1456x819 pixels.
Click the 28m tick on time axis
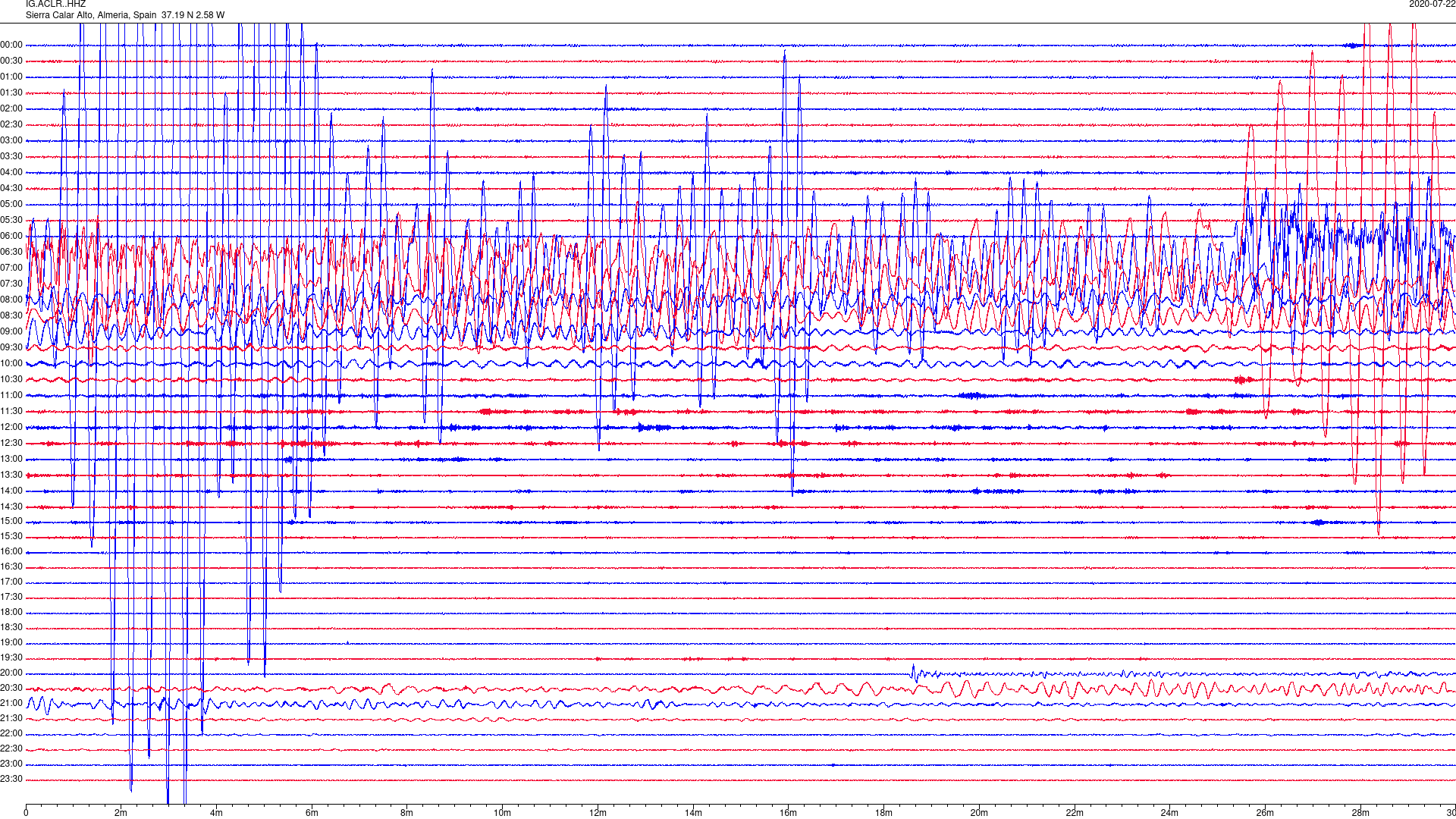point(1360,813)
